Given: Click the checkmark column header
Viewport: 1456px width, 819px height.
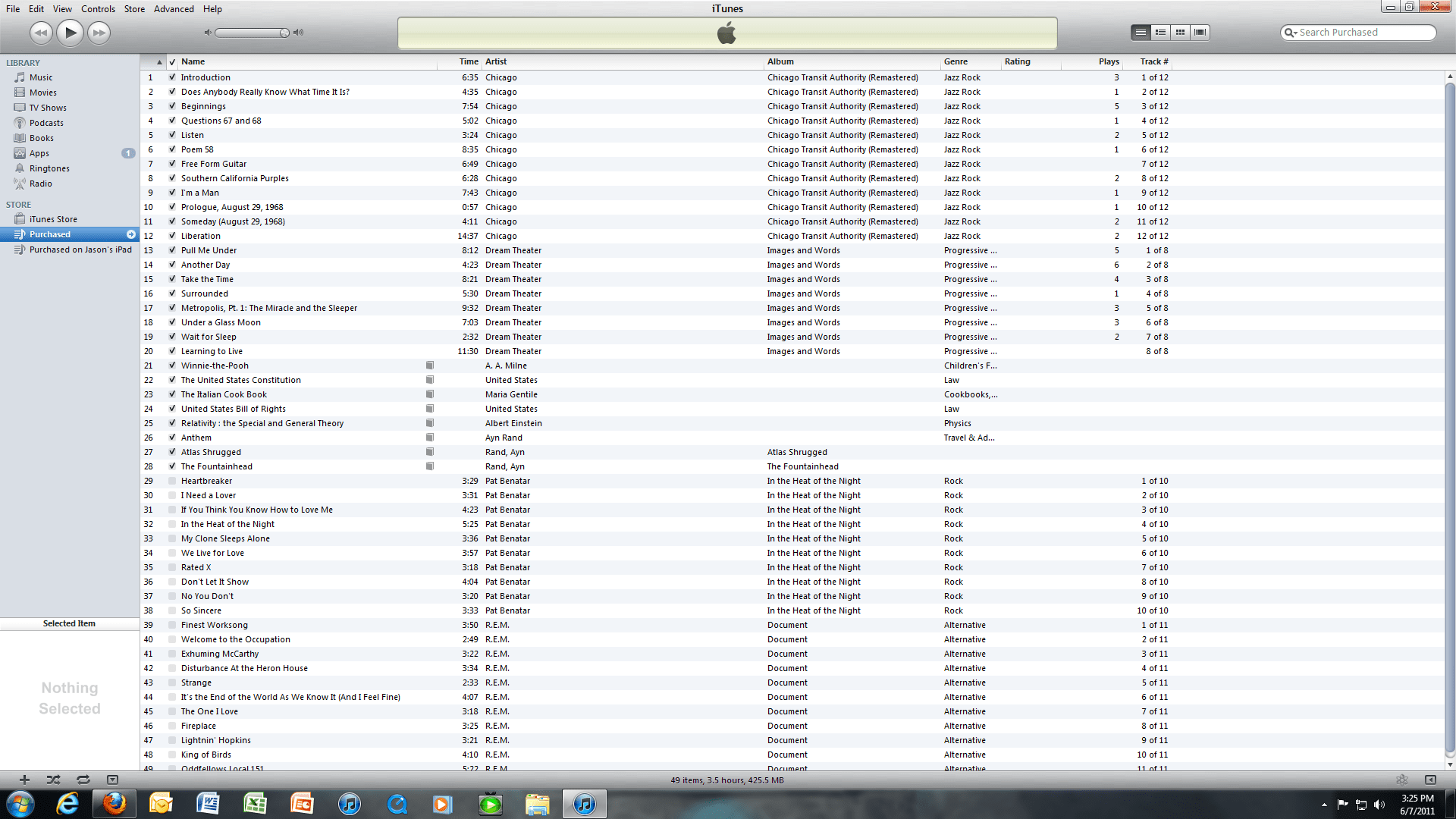Looking at the screenshot, I should tap(172, 62).
